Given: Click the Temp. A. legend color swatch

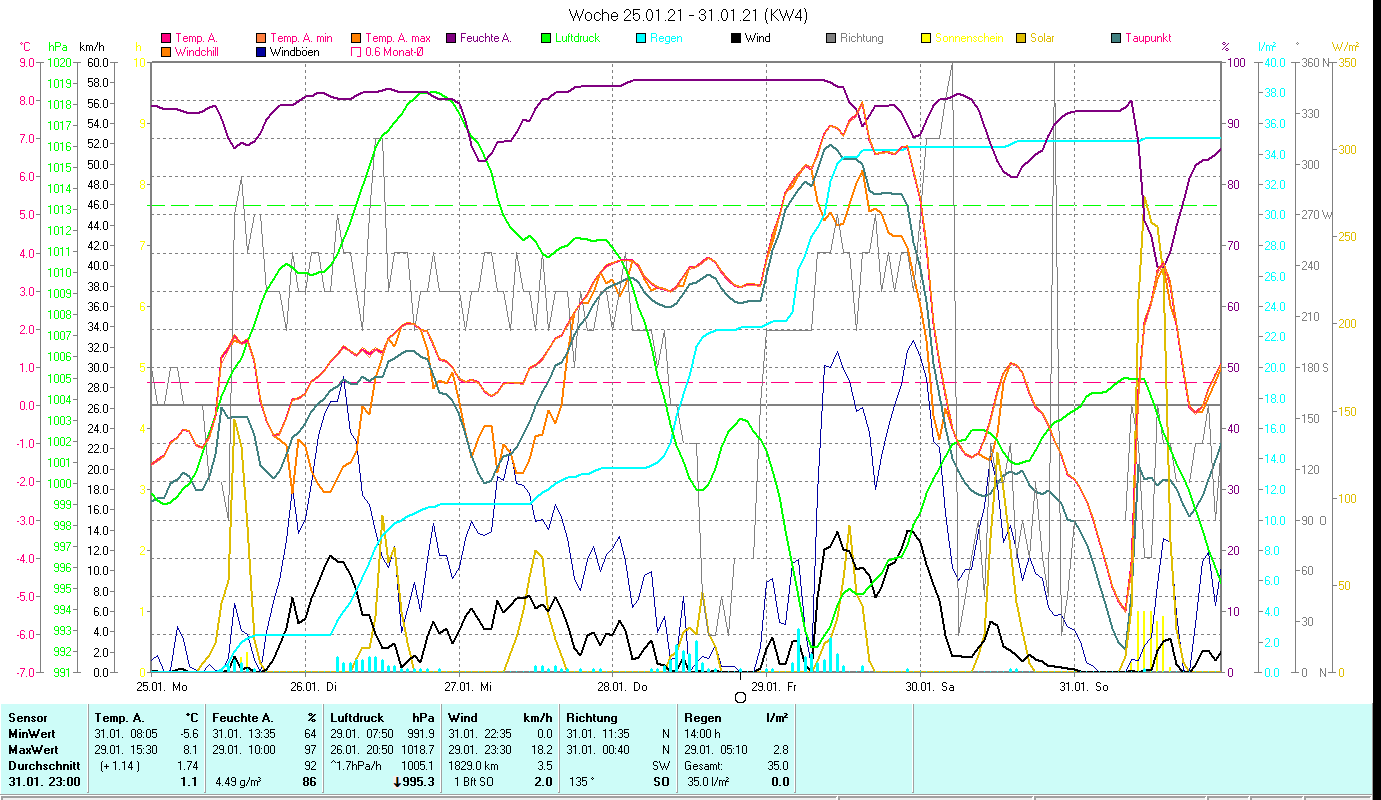Looking at the screenshot, I should tap(166, 38).
